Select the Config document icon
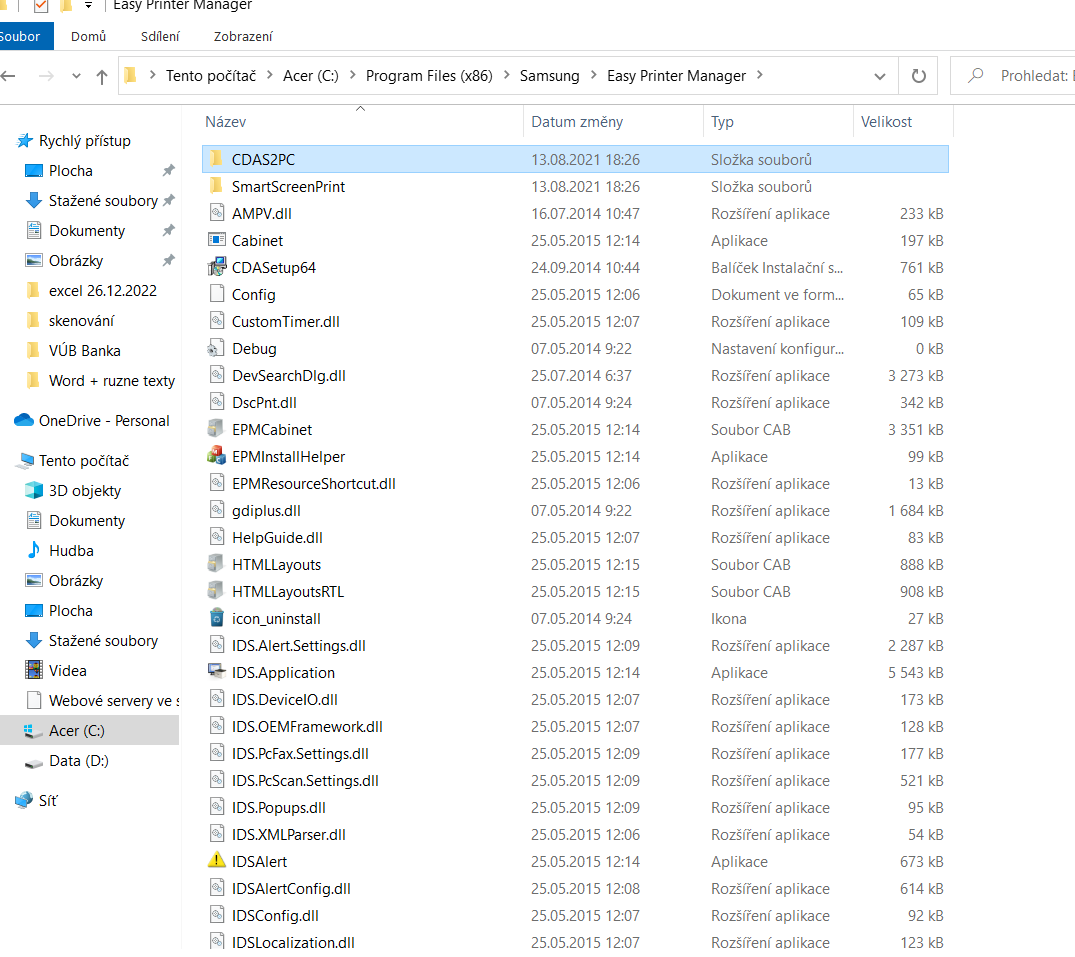This screenshot has height=957, width=1075. [217, 294]
